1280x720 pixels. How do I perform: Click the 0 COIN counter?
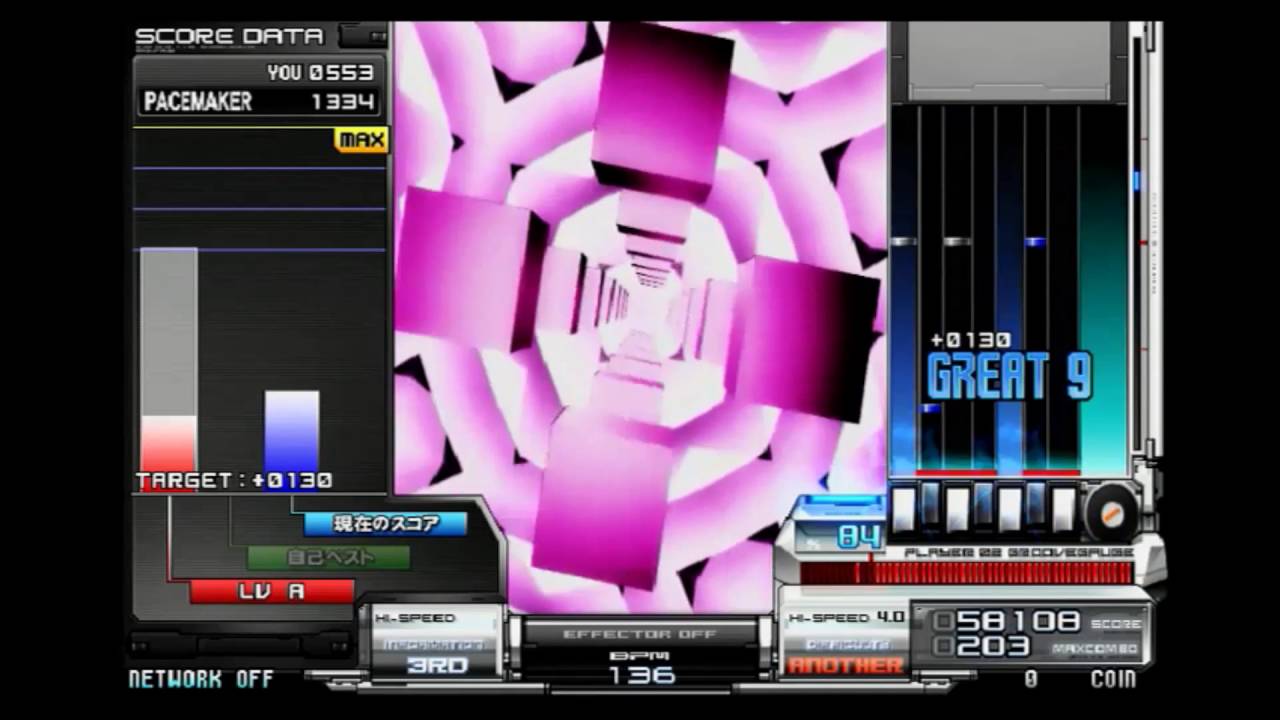(x=1080, y=679)
